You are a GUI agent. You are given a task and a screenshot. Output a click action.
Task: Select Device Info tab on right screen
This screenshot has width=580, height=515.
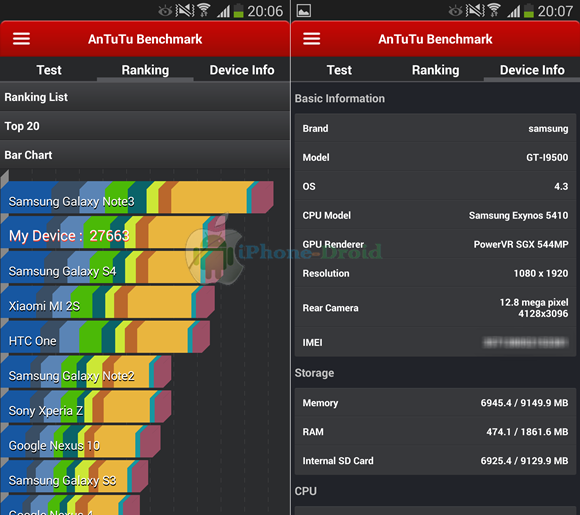(532, 70)
